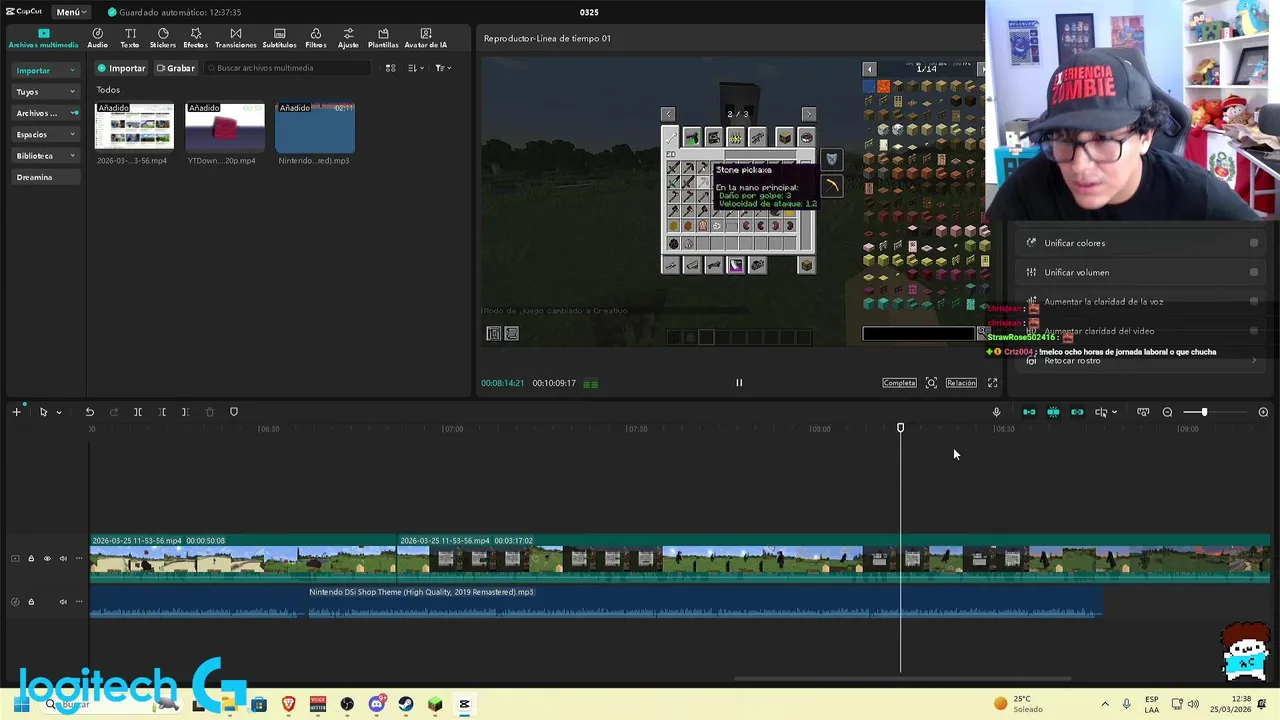Toggle auto snapping
The width and height of the screenshot is (1280, 720).
(1053, 412)
